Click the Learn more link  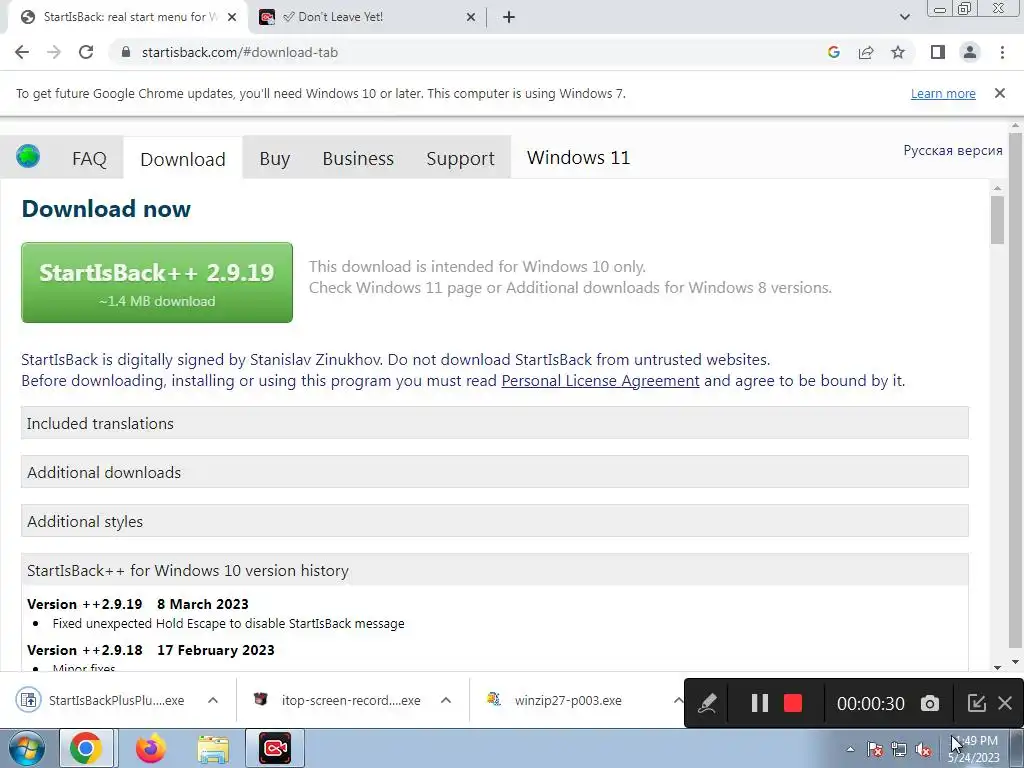click(943, 93)
